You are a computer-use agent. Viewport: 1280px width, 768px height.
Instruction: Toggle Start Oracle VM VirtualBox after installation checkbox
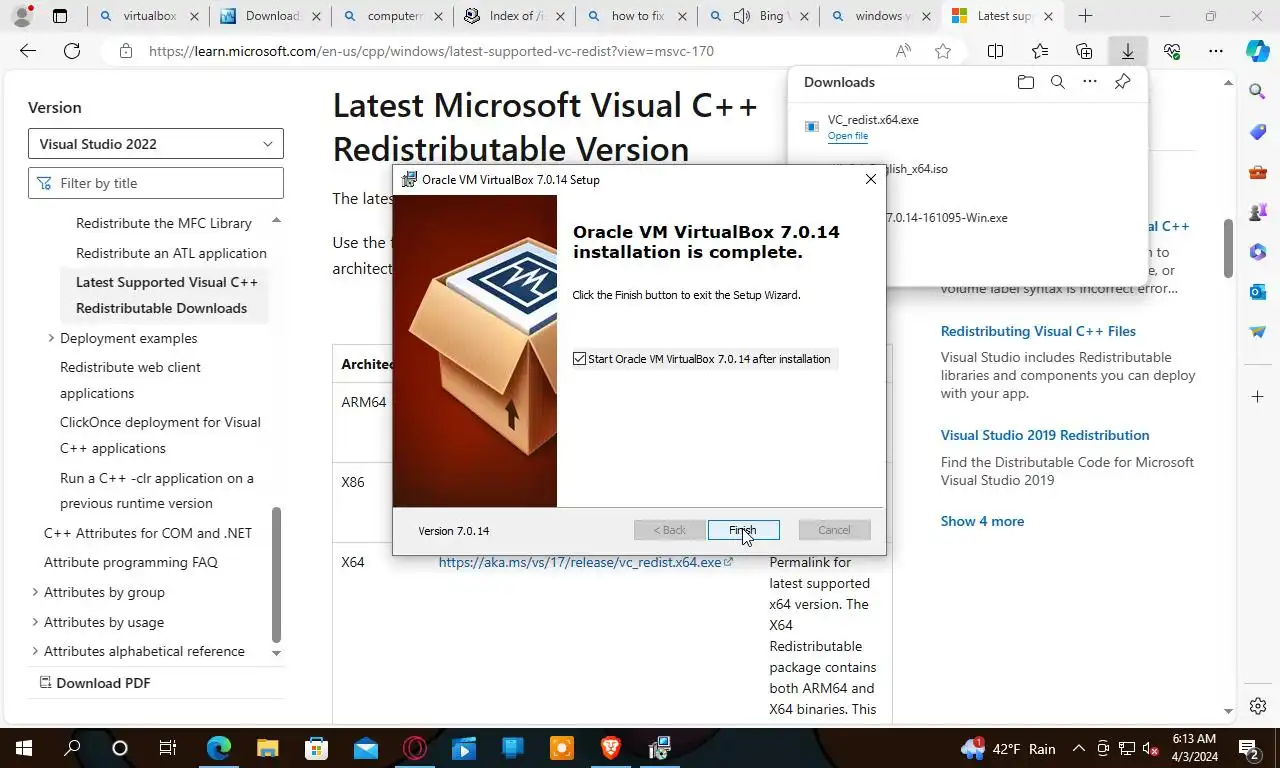tap(579, 359)
